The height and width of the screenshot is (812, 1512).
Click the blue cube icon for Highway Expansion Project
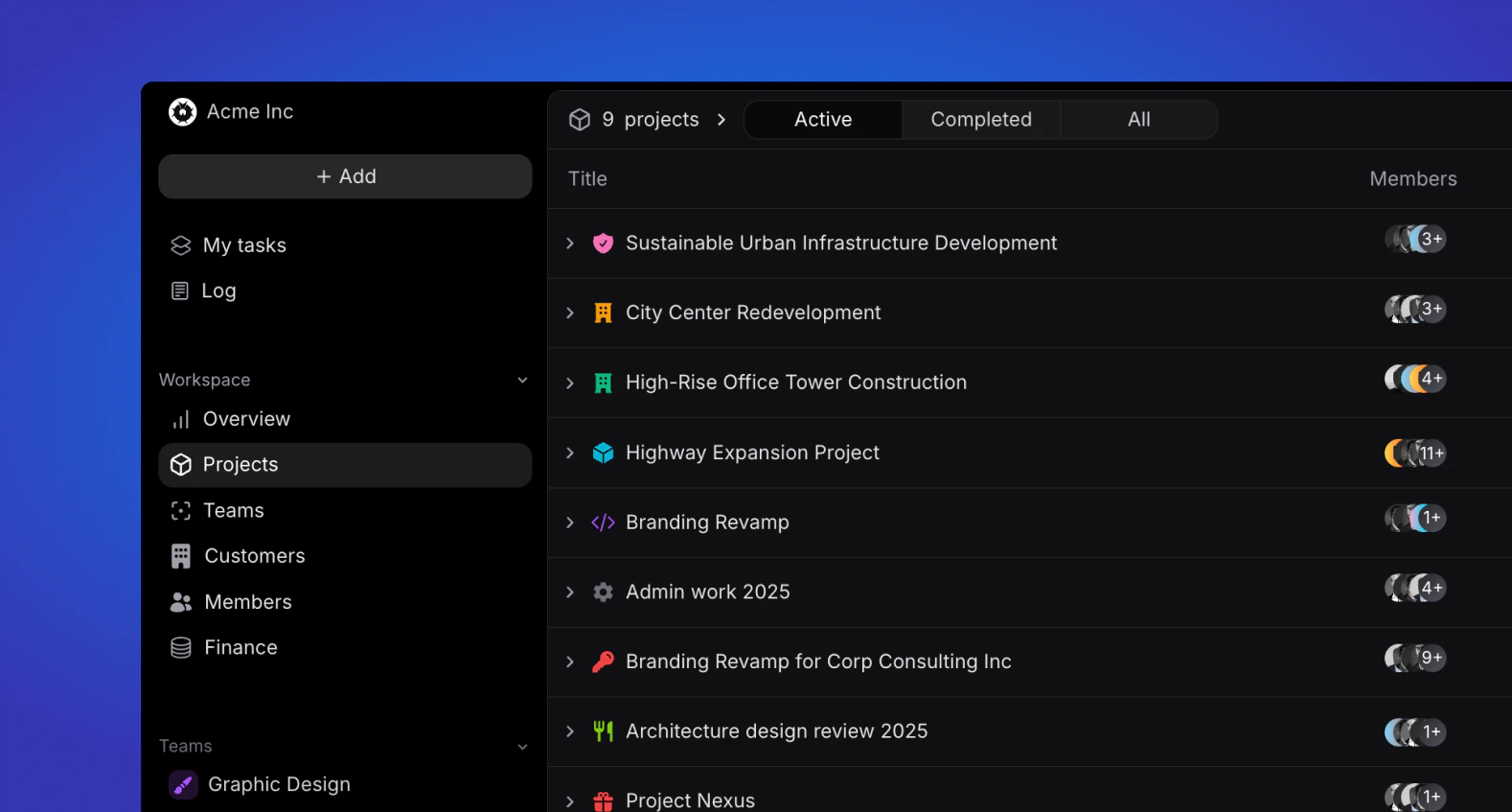(x=603, y=452)
